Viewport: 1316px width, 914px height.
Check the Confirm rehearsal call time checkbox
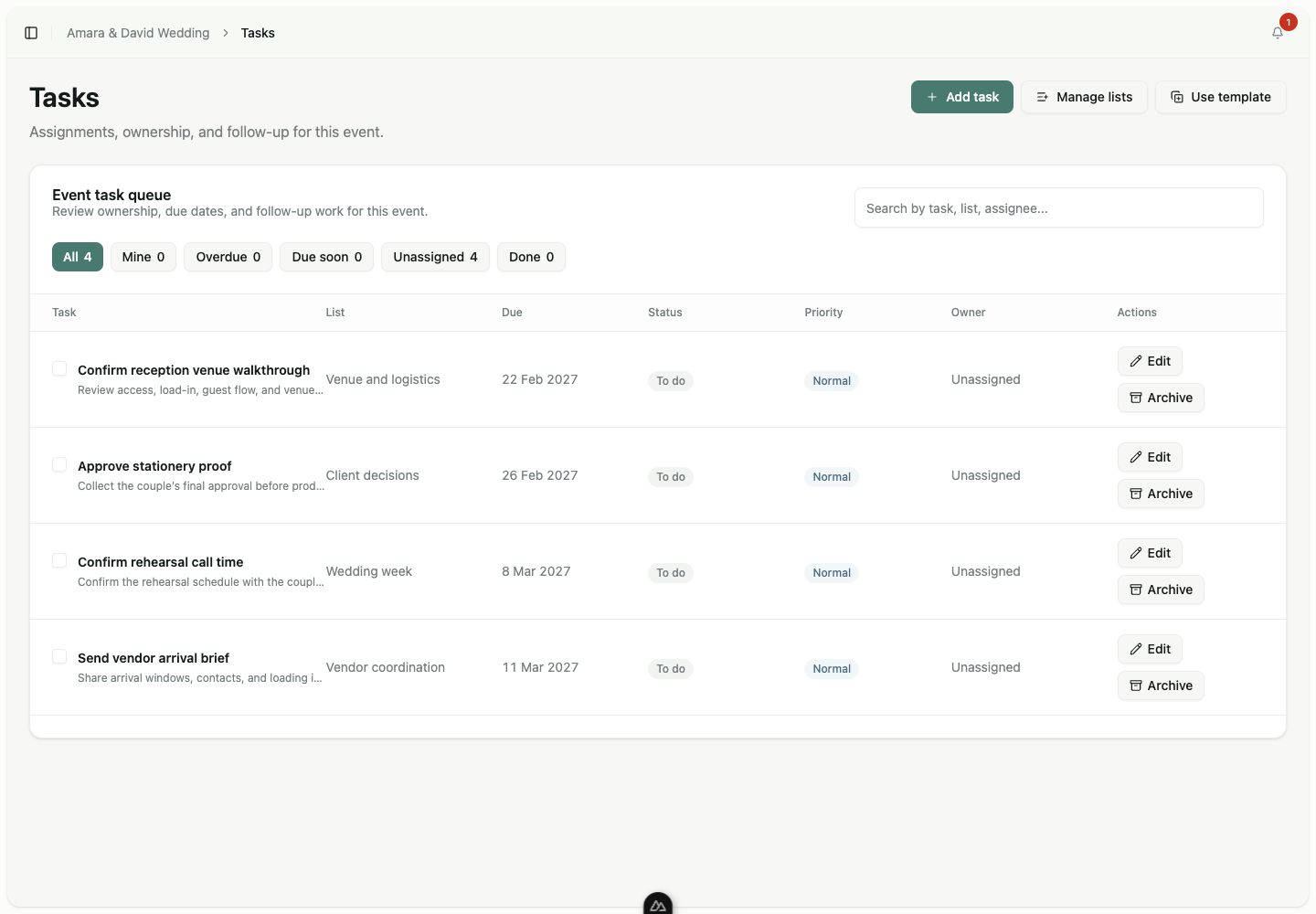(x=59, y=560)
